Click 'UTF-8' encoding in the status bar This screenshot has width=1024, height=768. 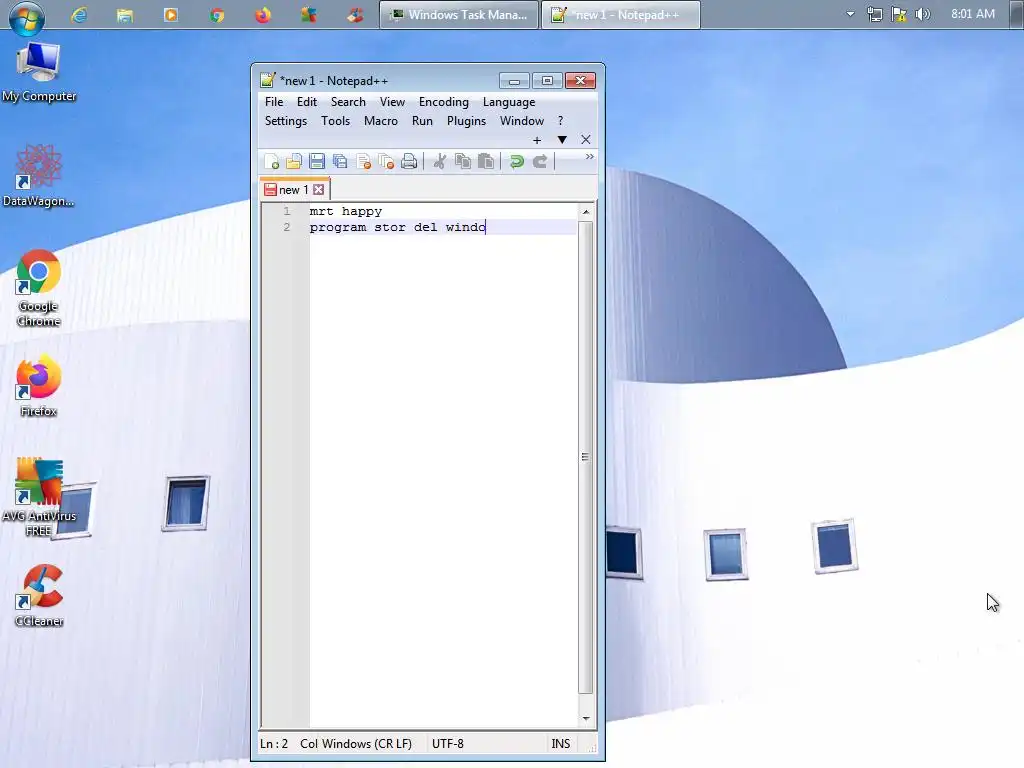click(x=448, y=743)
